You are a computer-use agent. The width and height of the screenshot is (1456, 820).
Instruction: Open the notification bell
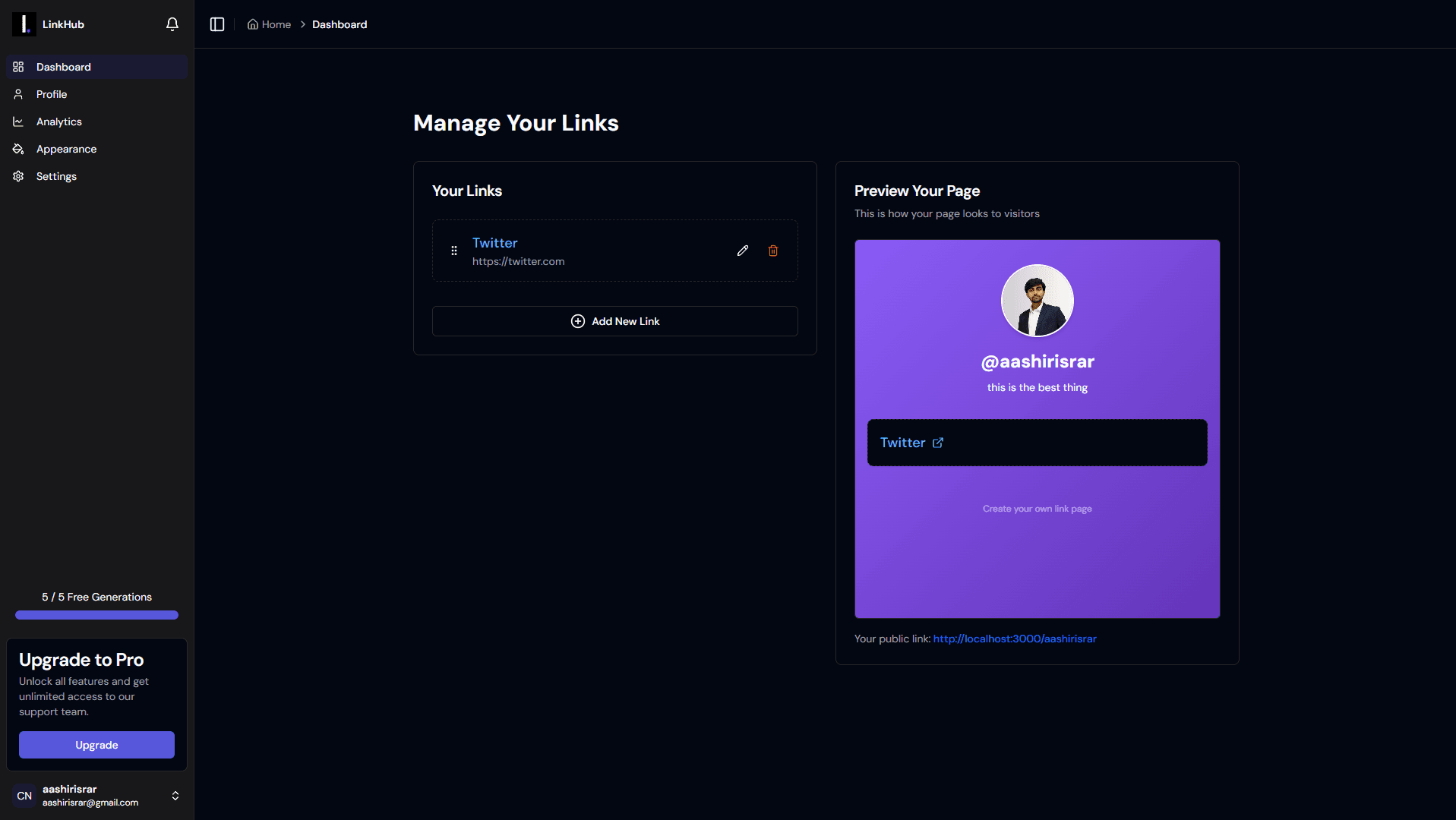point(172,24)
